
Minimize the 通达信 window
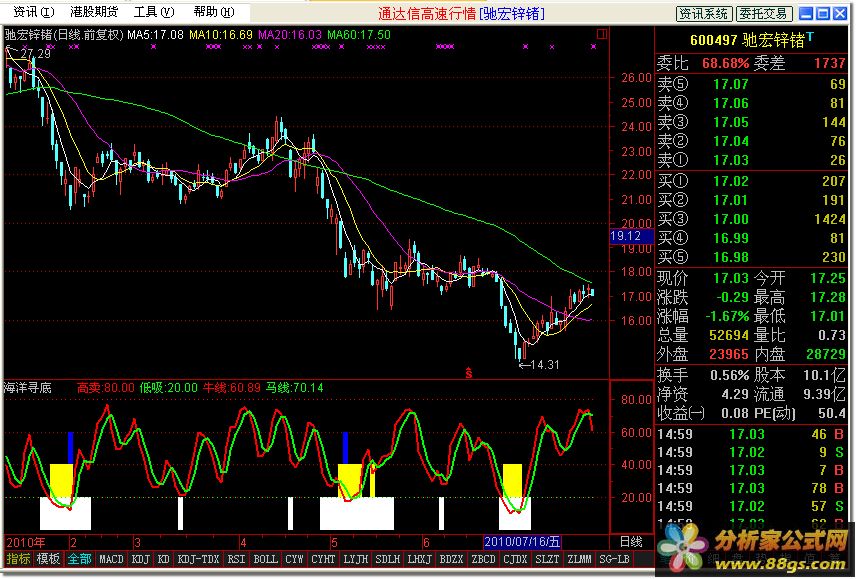pyautogui.click(x=806, y=13)
